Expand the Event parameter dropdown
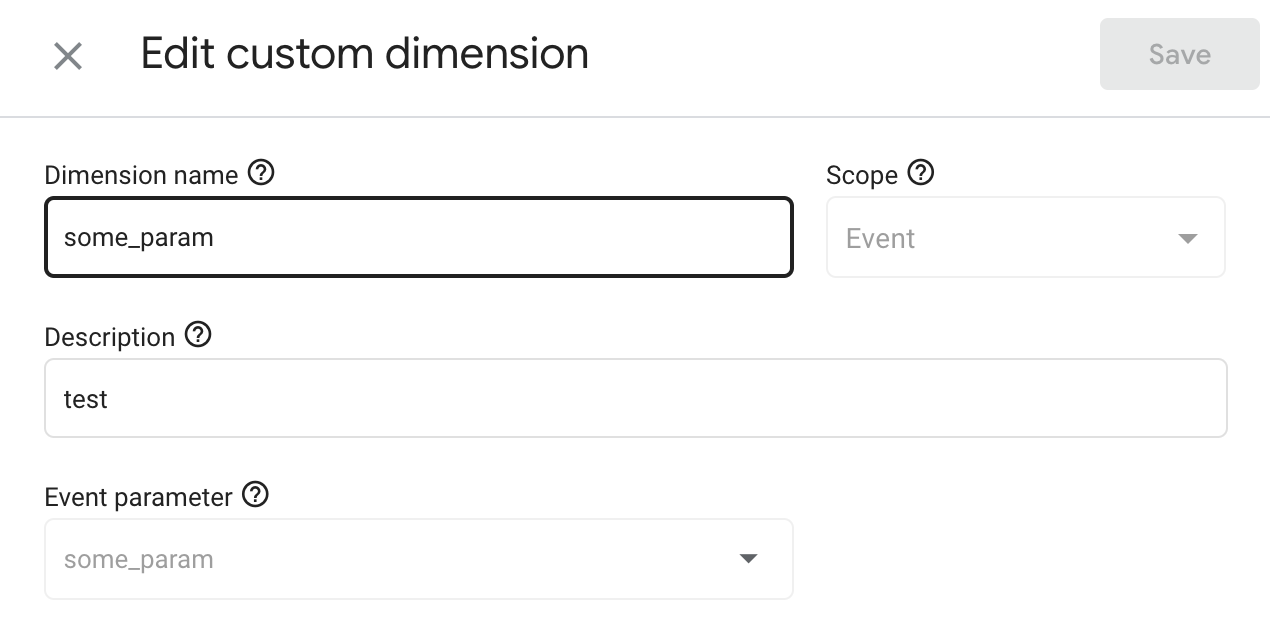 coord(418,558)
